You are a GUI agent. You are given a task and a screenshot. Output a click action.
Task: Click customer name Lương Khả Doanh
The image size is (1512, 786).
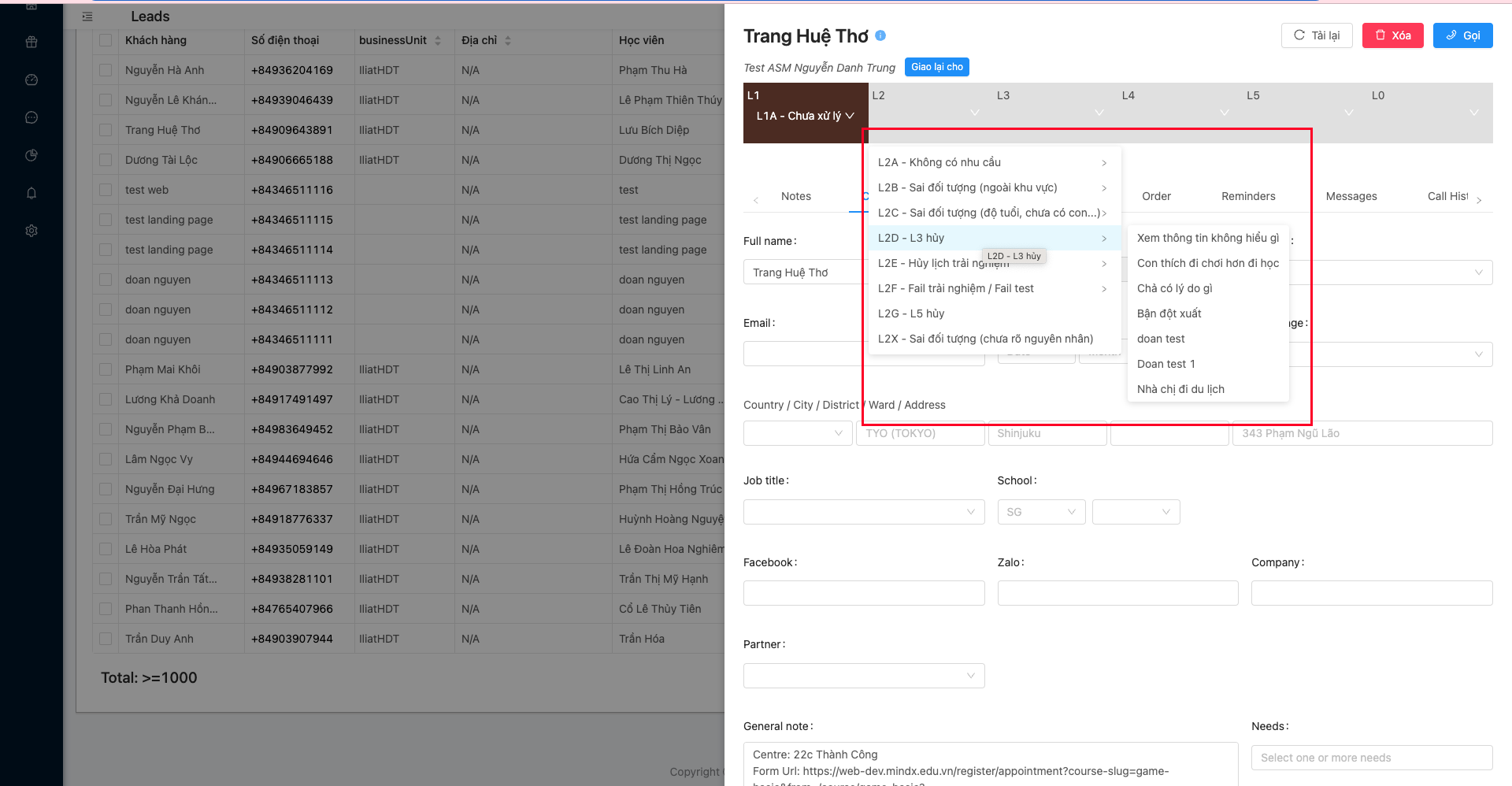(x=170, y=399)
